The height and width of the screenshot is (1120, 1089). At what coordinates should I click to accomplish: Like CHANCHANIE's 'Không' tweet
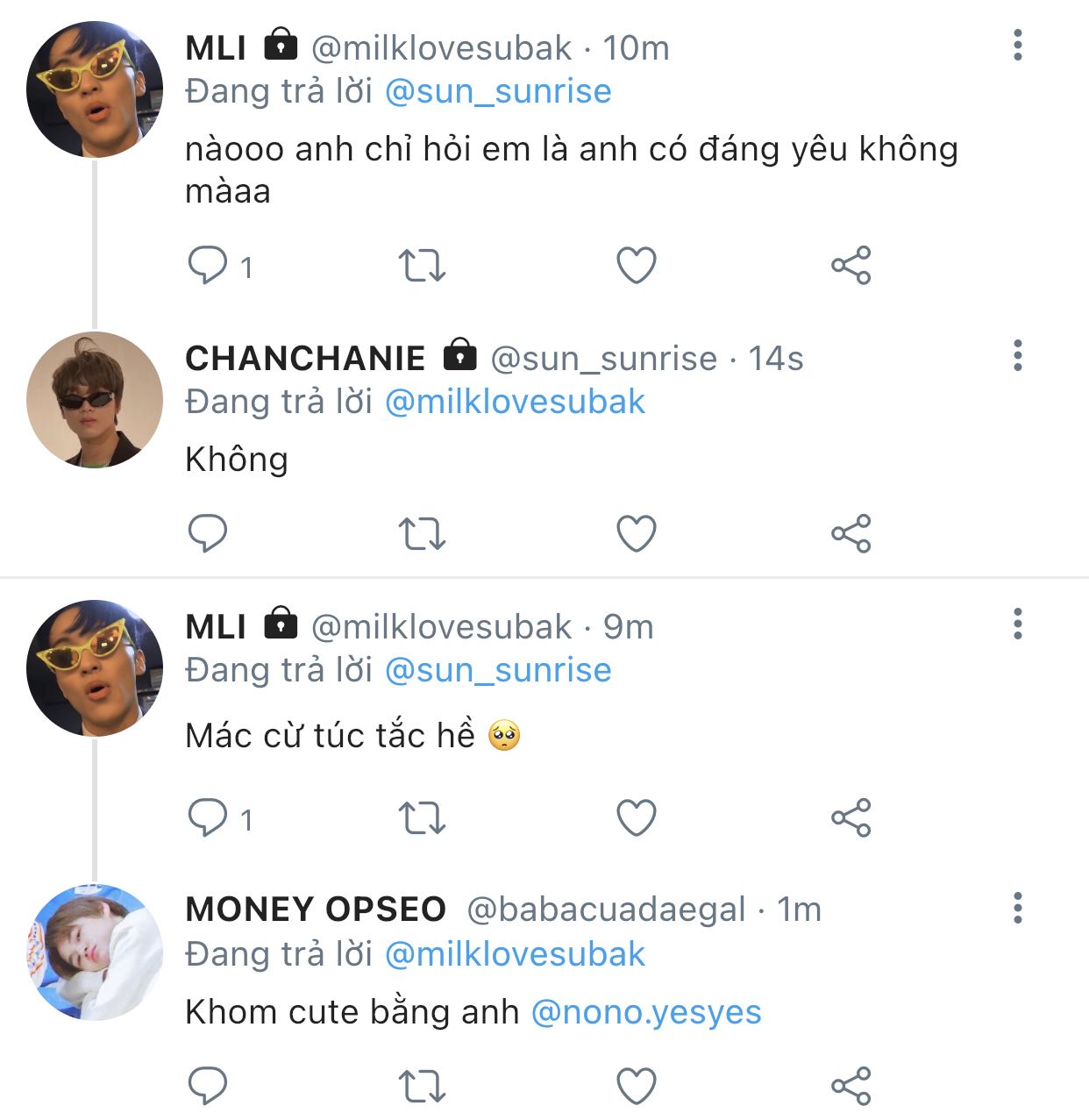coord(637,533)
